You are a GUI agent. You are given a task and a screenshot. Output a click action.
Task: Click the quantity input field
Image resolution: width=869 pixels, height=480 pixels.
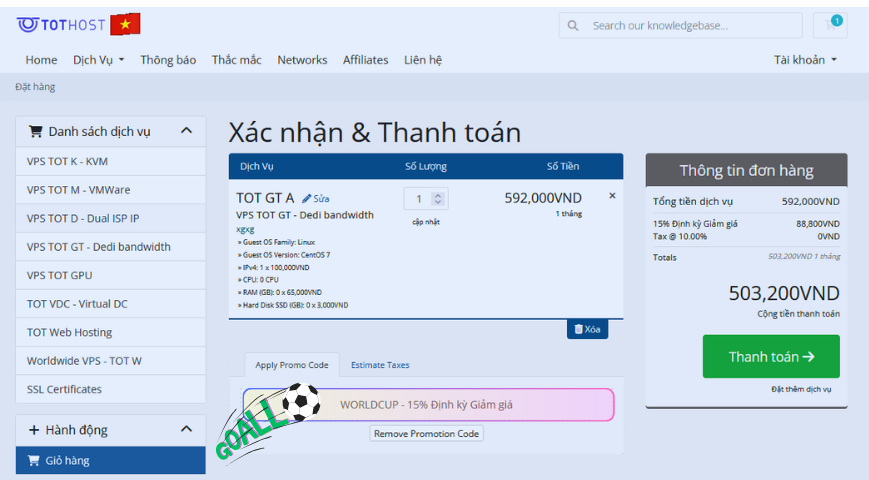[x=426, y=199]
